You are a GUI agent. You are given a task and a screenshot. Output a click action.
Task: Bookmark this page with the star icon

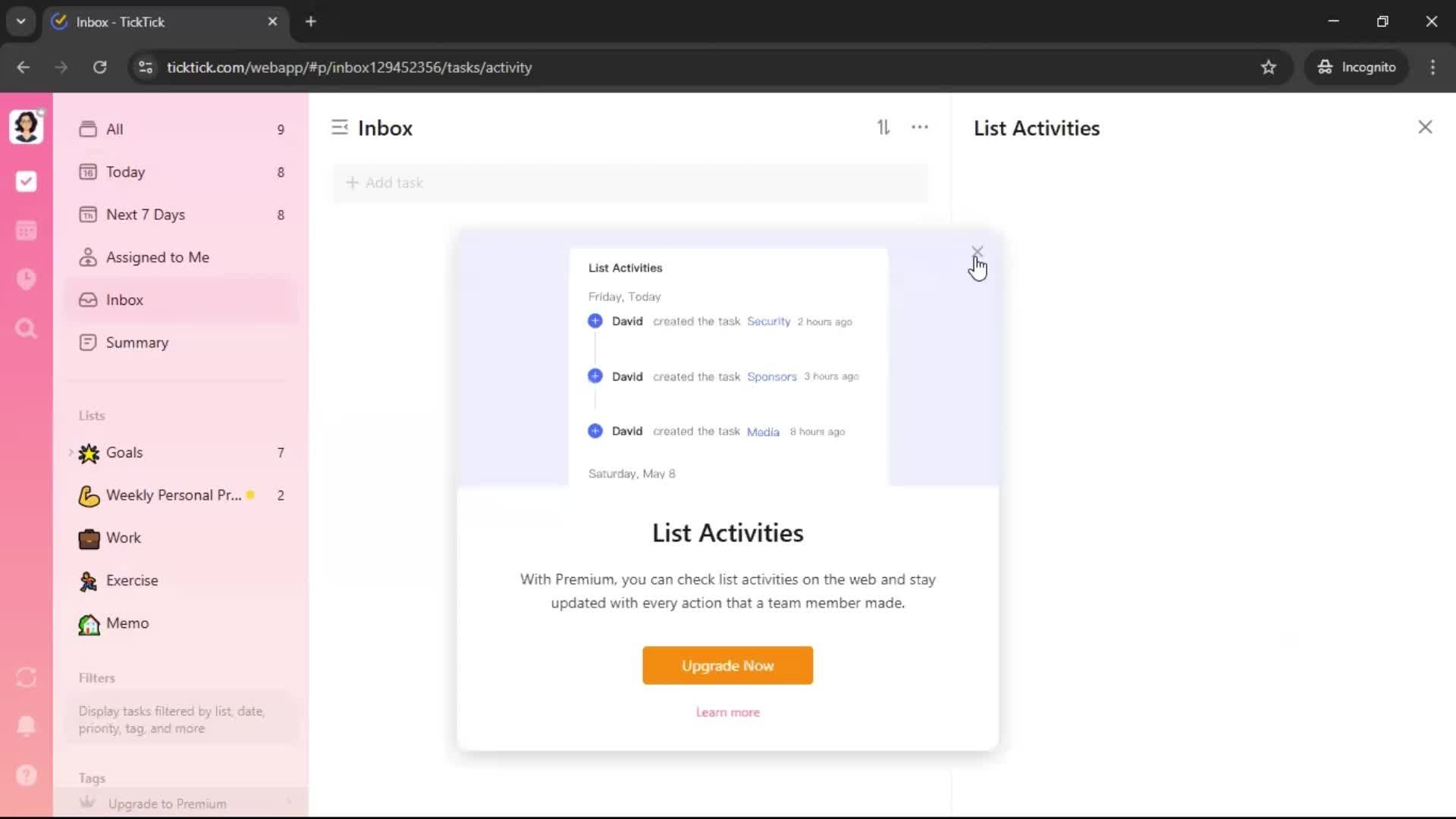tap(1269, 67)
